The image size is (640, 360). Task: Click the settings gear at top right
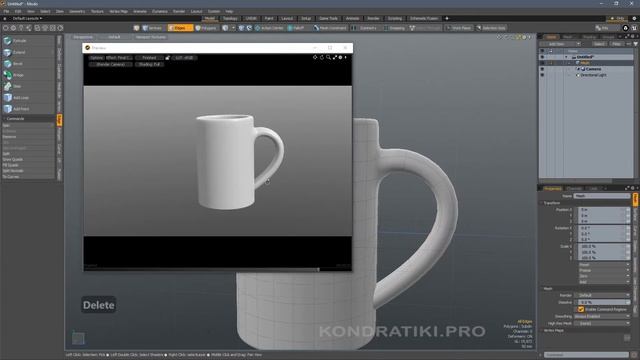point(634,18)
